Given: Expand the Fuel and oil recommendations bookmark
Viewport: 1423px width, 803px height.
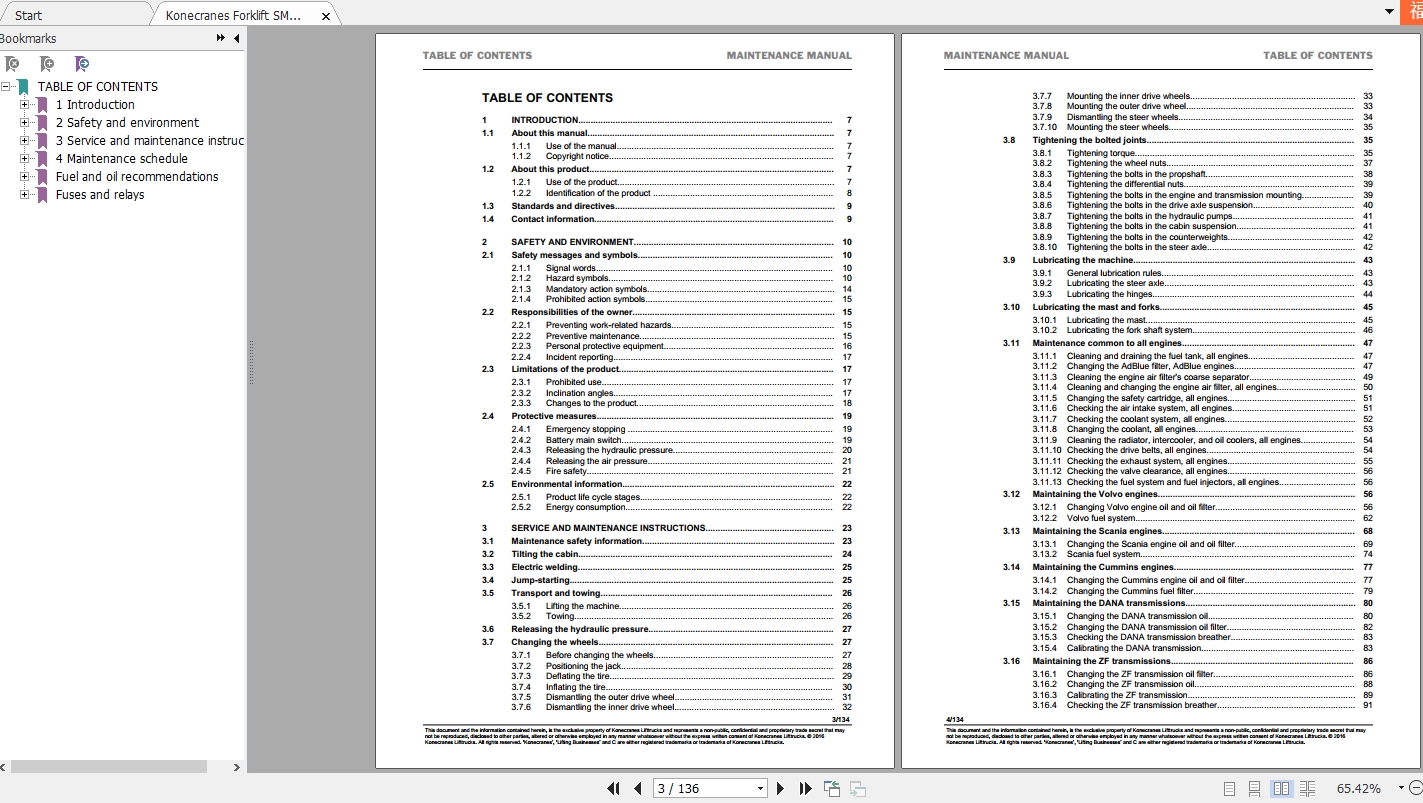Looking at the screenshot, I should point(24,176).
